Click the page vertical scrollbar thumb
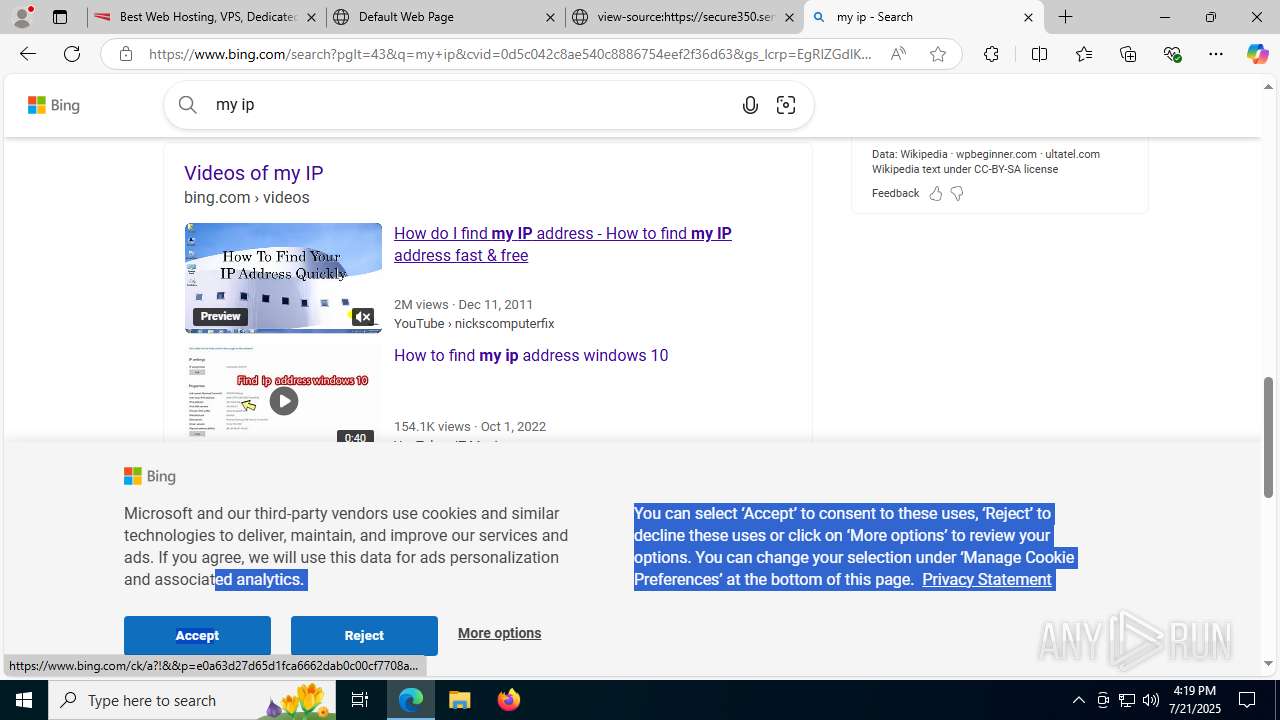Viewport: 1280px width, 720px height. 1269,437
